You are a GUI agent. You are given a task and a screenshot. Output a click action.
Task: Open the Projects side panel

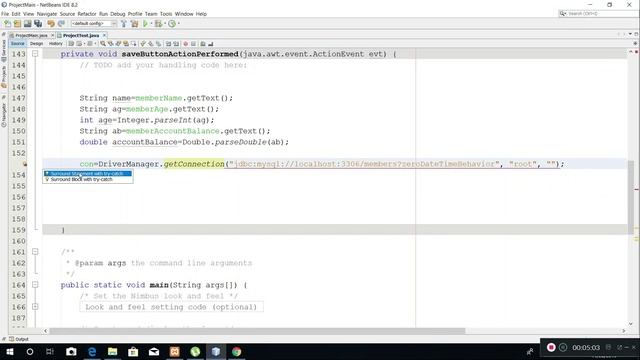pos(4,77)
